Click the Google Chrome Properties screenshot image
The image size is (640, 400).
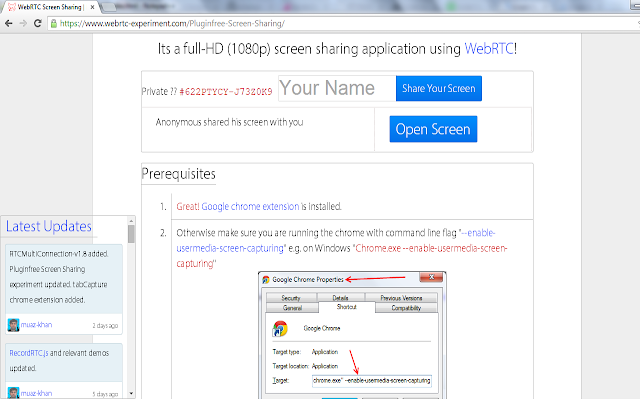(352, 335)
